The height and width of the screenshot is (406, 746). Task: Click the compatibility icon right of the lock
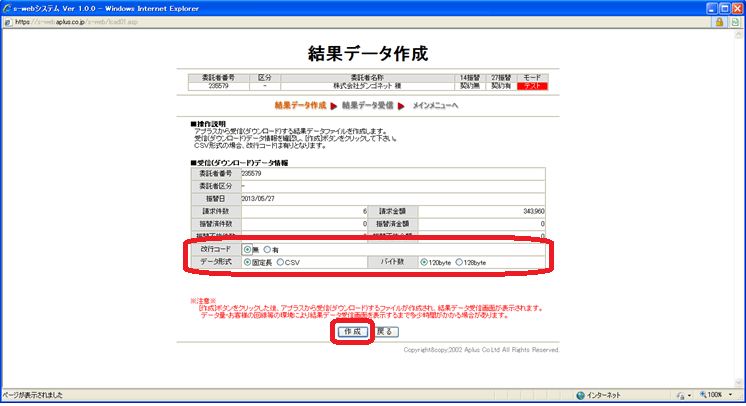point(736,21)
